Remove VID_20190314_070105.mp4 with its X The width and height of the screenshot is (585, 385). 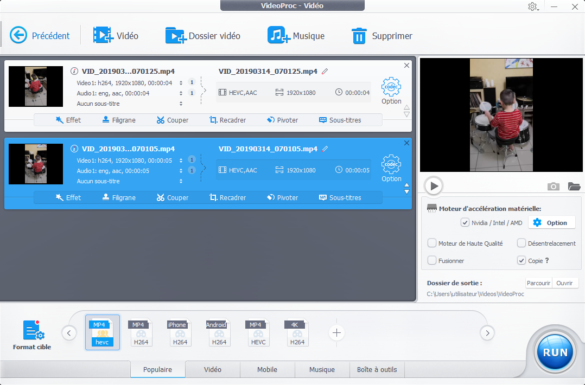tap(406, 143)
